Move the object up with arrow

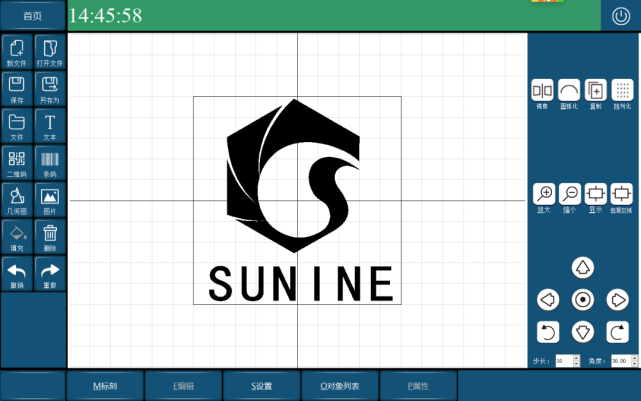pyautogui.click(x=583, y=268)
